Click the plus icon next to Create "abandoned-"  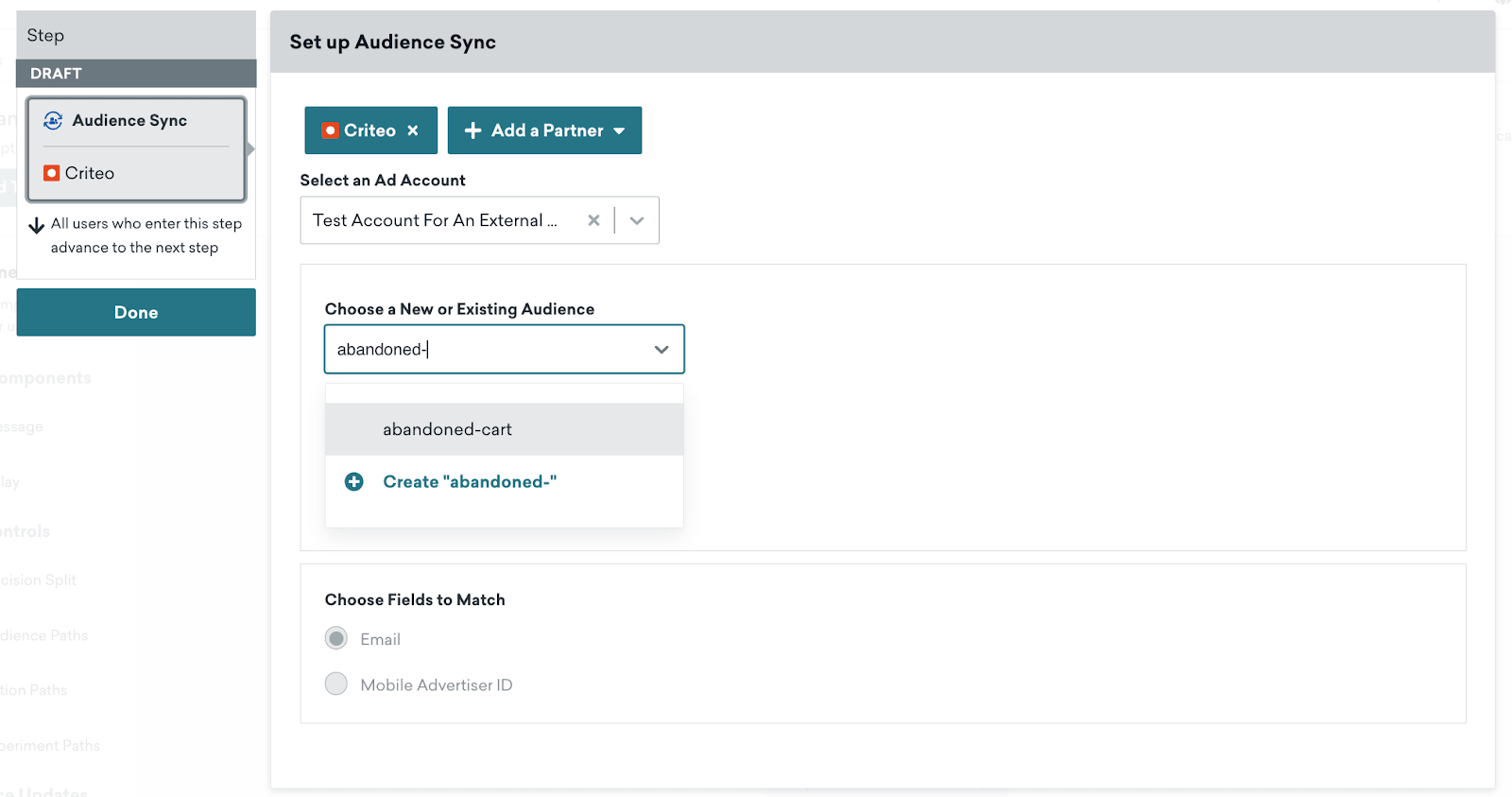354,482
